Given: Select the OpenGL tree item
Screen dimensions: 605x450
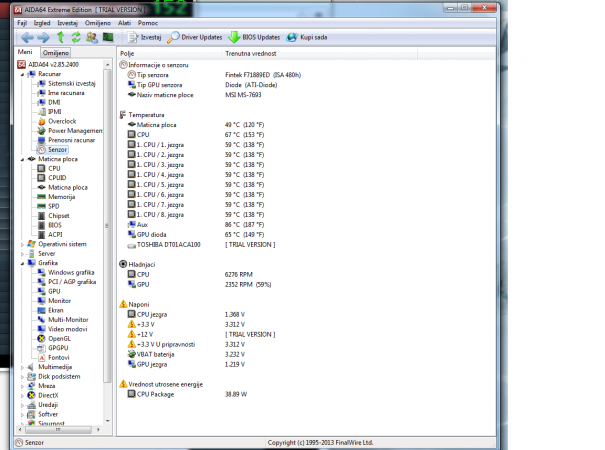Looking at the screenshot, I should pos(54,339).
